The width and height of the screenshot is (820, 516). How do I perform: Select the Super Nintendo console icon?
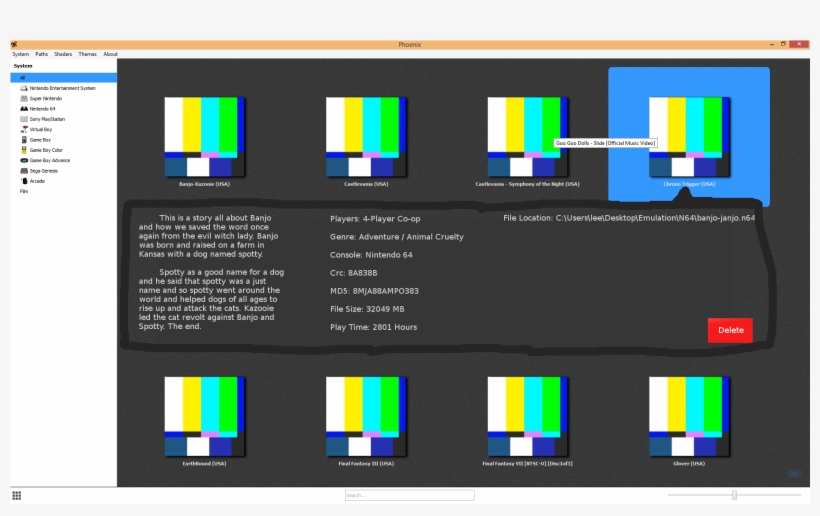pyautogui.click(x=24, y=99)
